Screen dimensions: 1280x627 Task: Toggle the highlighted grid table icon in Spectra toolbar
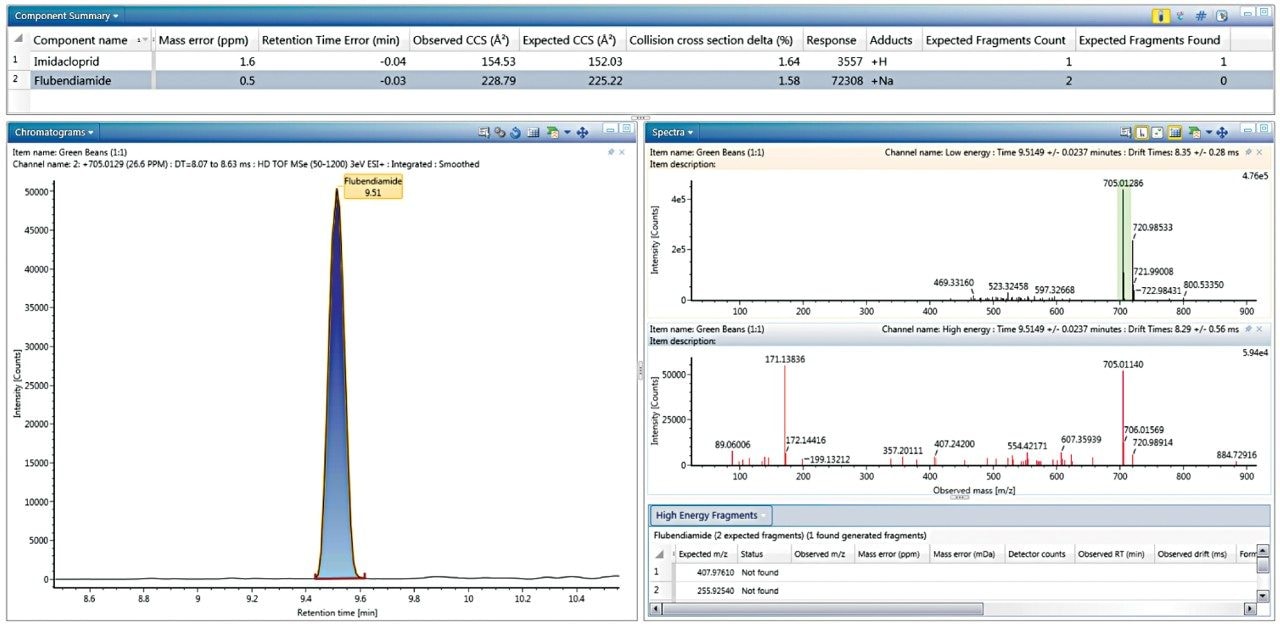coord(1175,132)
